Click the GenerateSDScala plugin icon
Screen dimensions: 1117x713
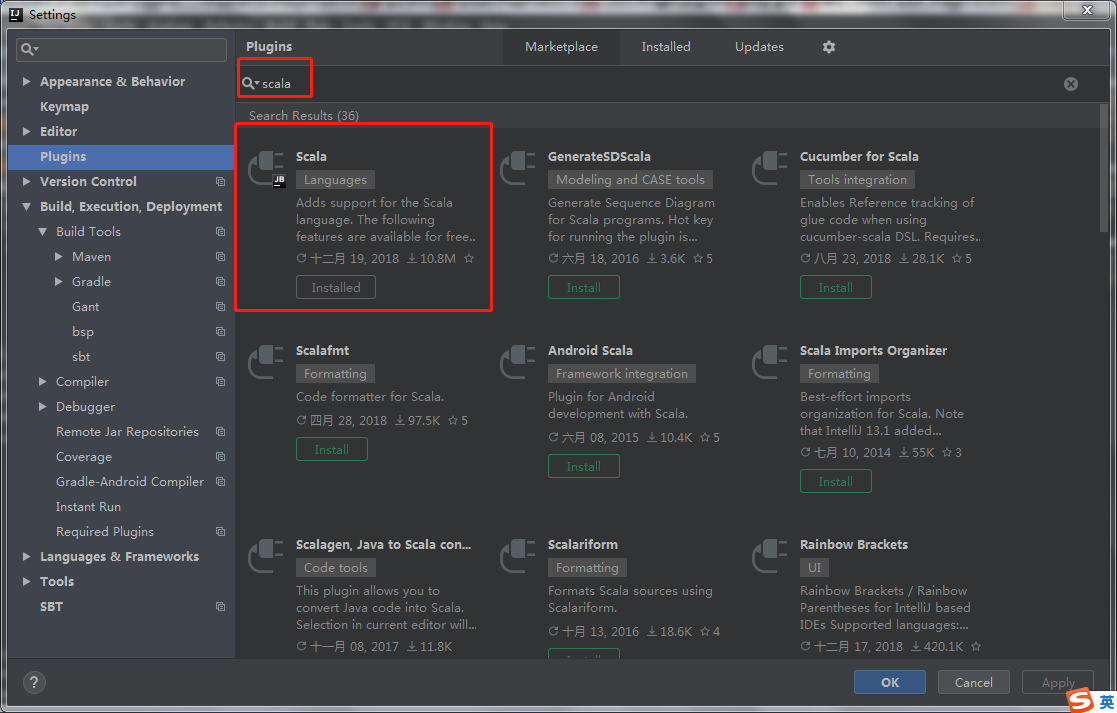coord(519,169)
